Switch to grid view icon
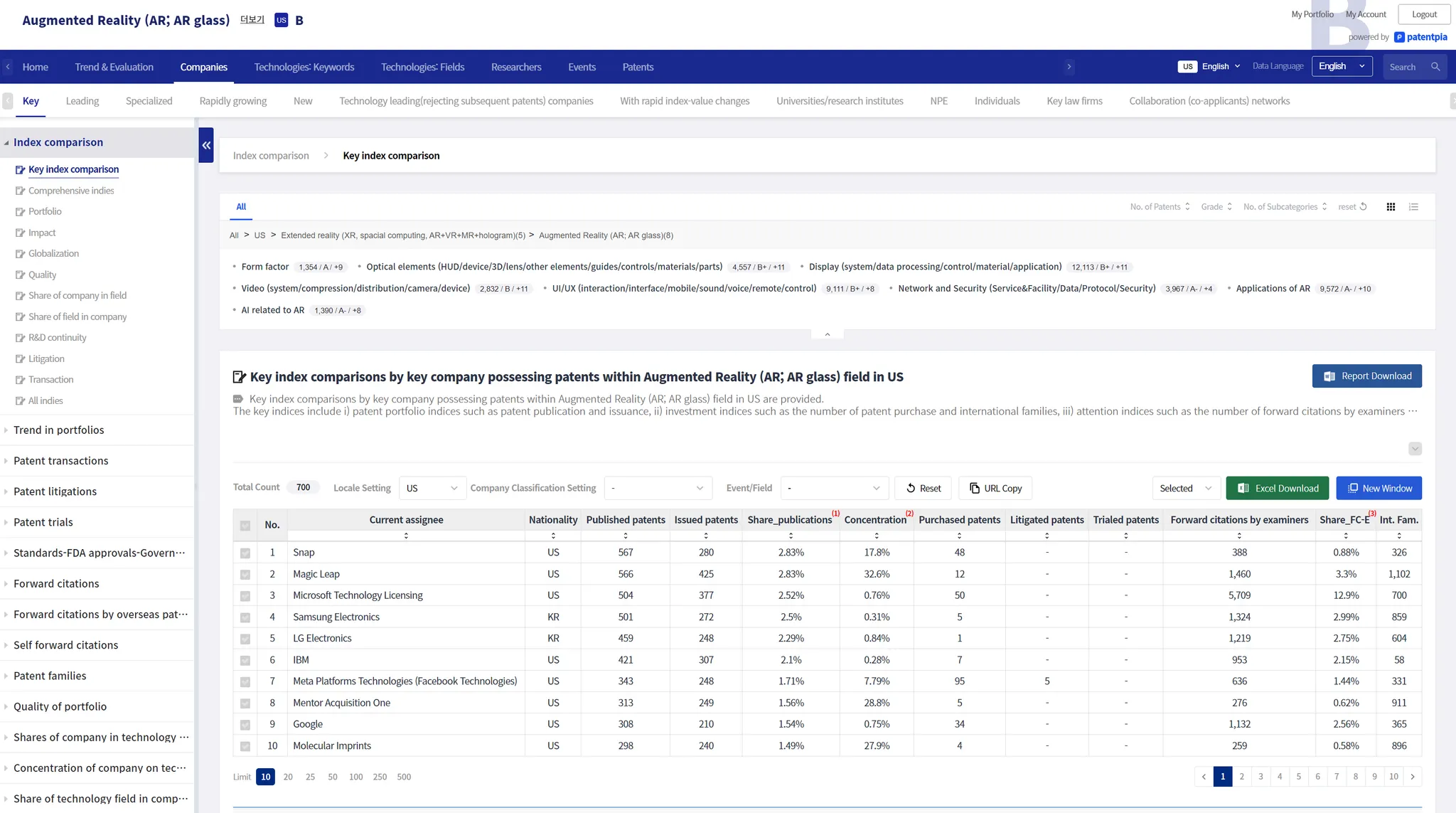The height and width of the screenshot is (813, 1456). pos(1391,207)
